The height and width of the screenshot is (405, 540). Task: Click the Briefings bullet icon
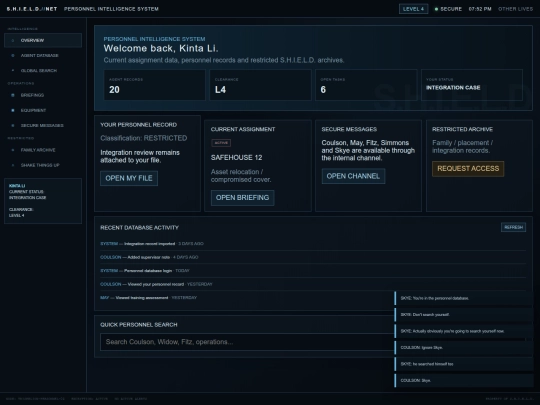(x=13, y=95)
